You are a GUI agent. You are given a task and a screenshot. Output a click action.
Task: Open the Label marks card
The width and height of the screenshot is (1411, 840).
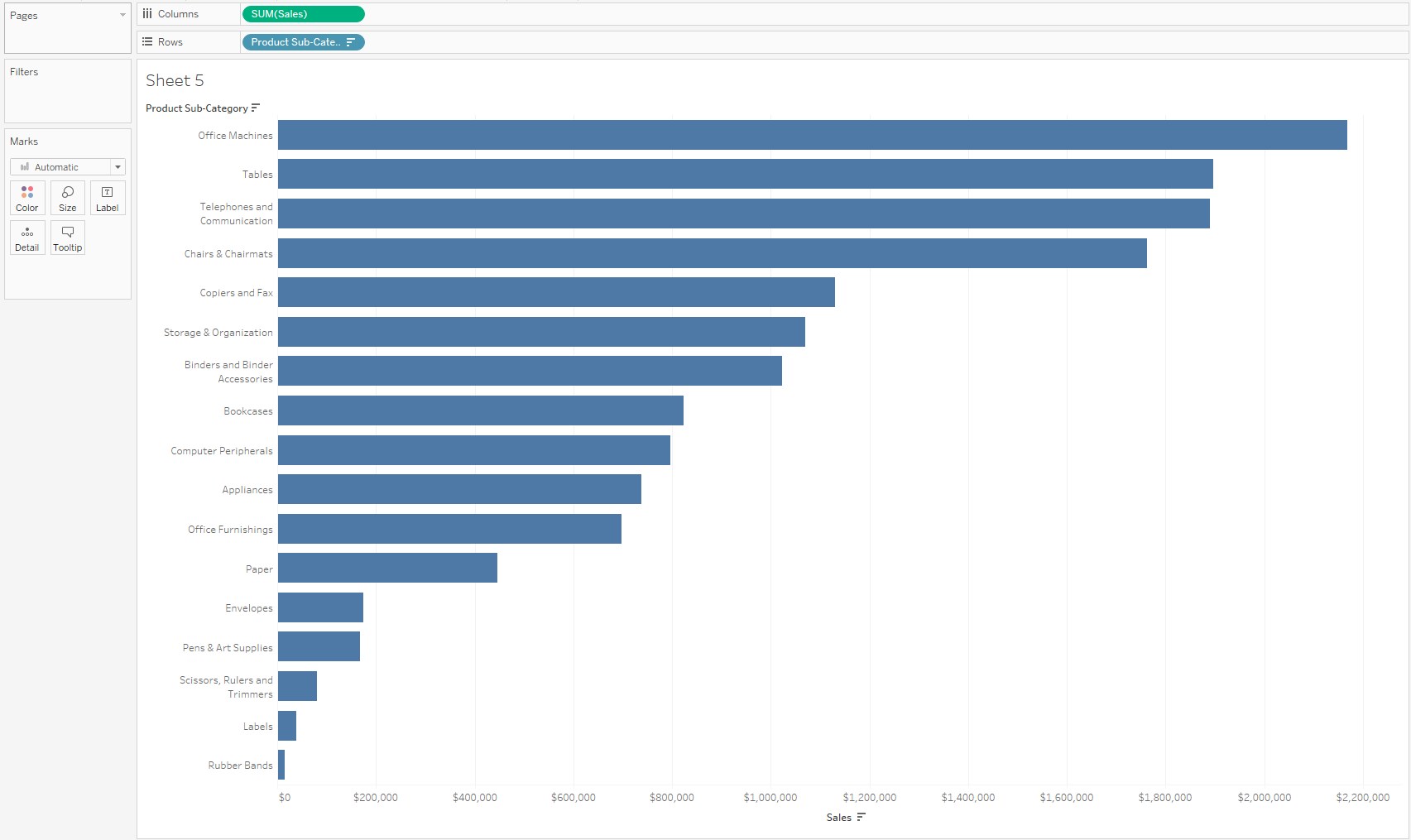[108, 198]
